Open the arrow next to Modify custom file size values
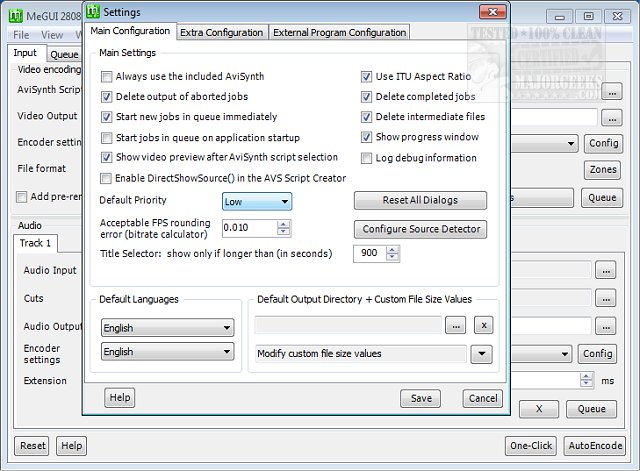Image resolution: width=640 pixels, height=471 pixels. click(483, 353)
